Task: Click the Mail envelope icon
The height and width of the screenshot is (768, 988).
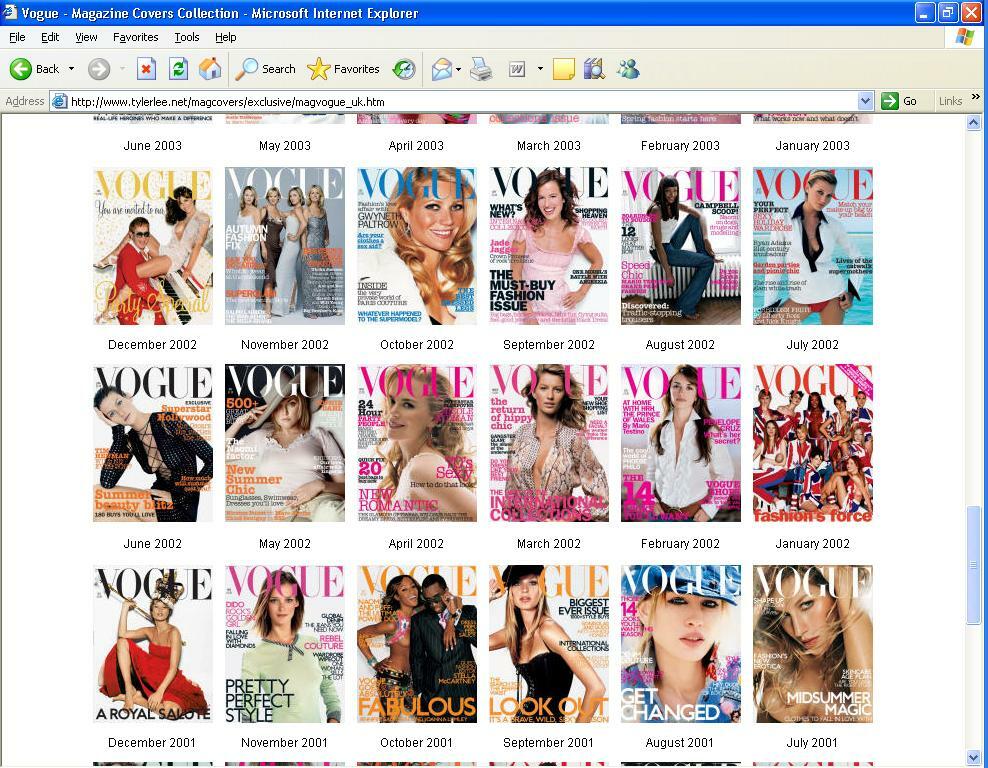Action: 442,69
